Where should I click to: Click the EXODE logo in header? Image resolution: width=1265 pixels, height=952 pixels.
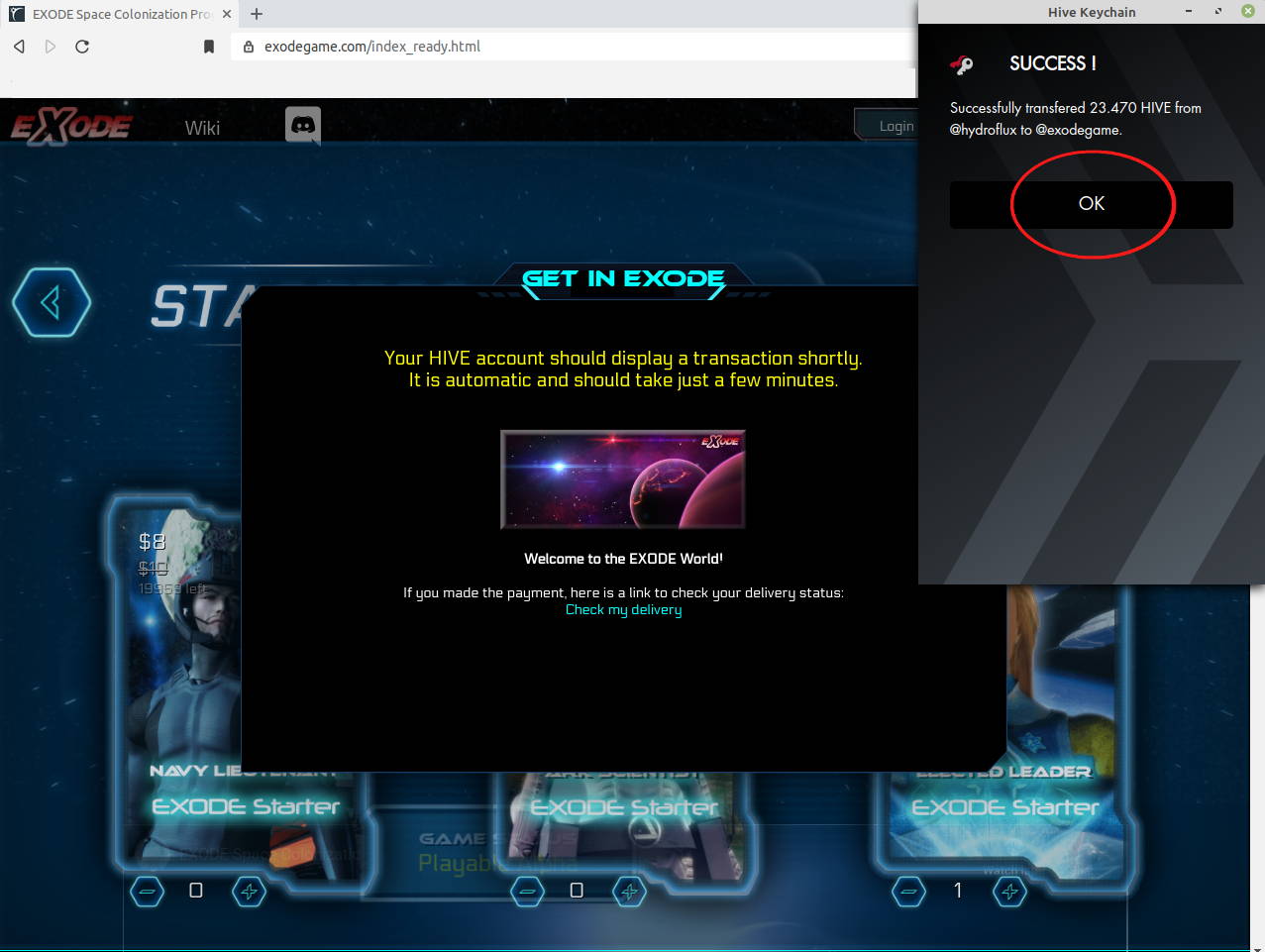pos(70,127)
